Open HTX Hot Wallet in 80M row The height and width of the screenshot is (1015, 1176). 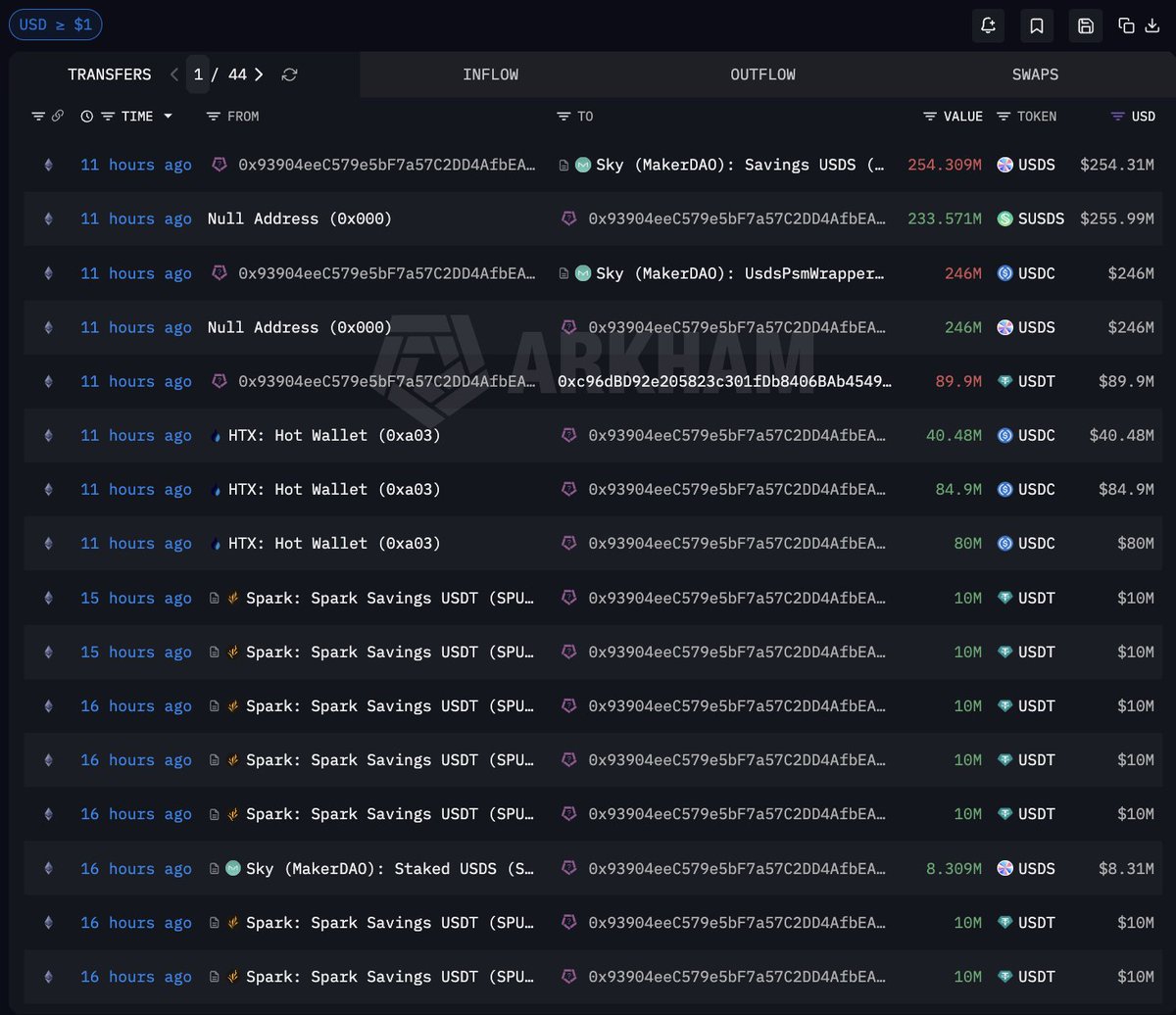(334, 543)
